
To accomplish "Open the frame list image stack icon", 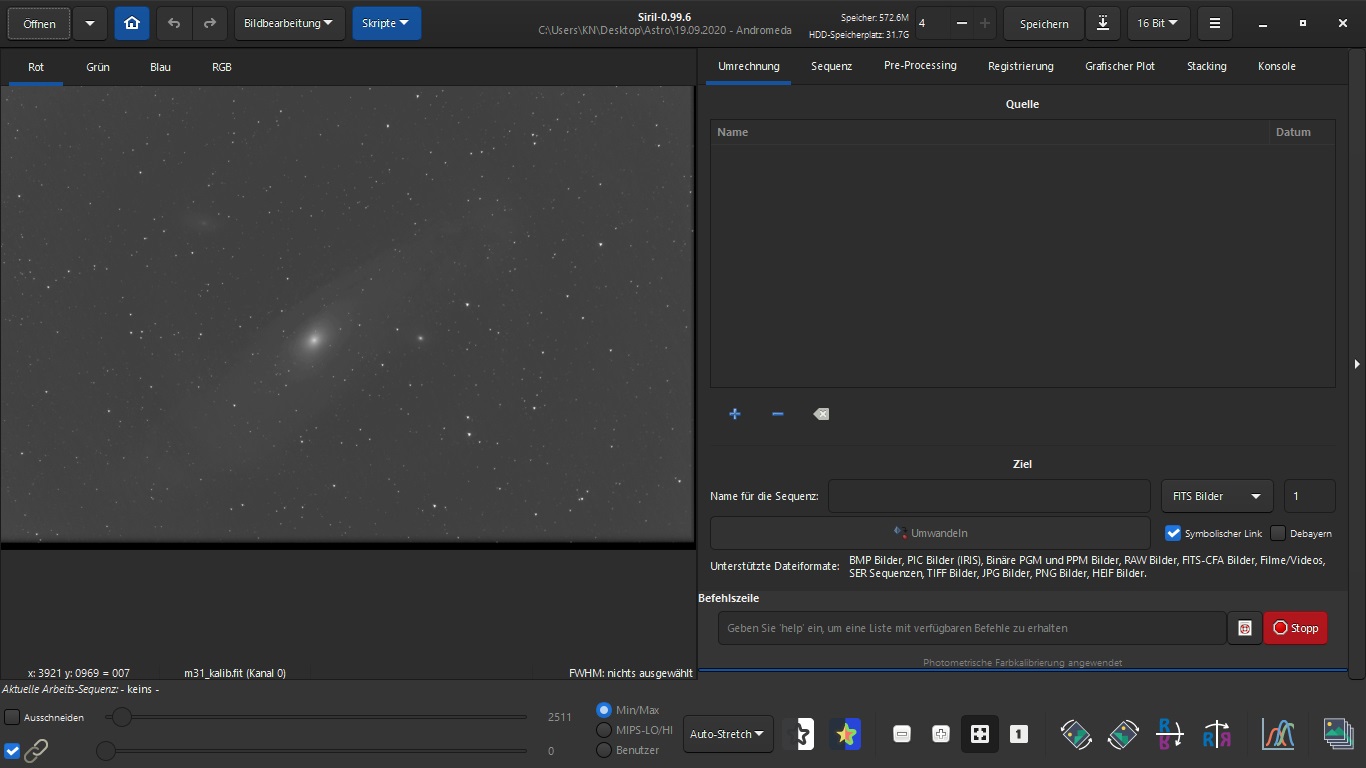I will click(x=1338, y=734).
